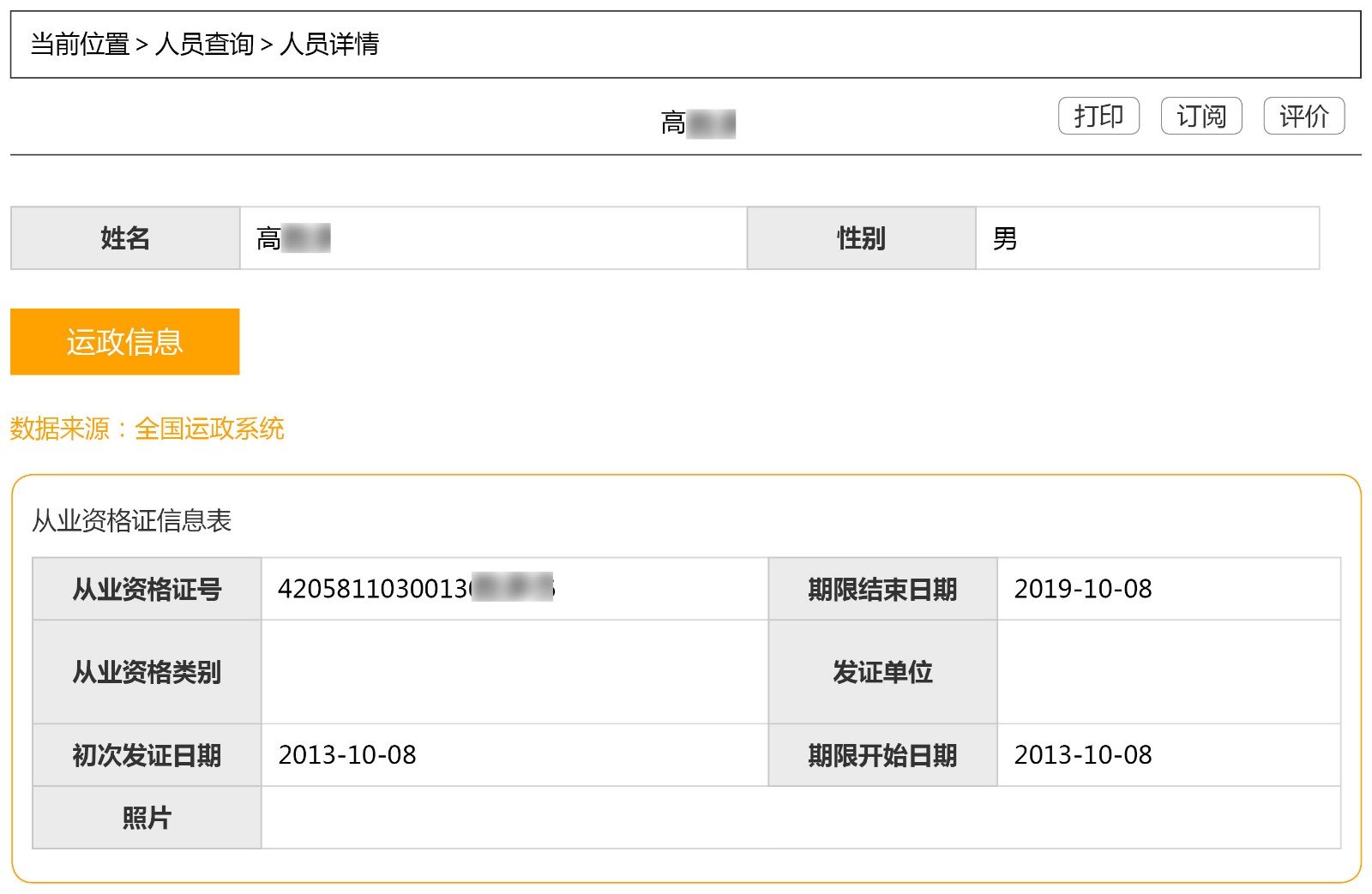
Task: Click the empty 从业资格类别 field cell
Action: coord(514,673)
